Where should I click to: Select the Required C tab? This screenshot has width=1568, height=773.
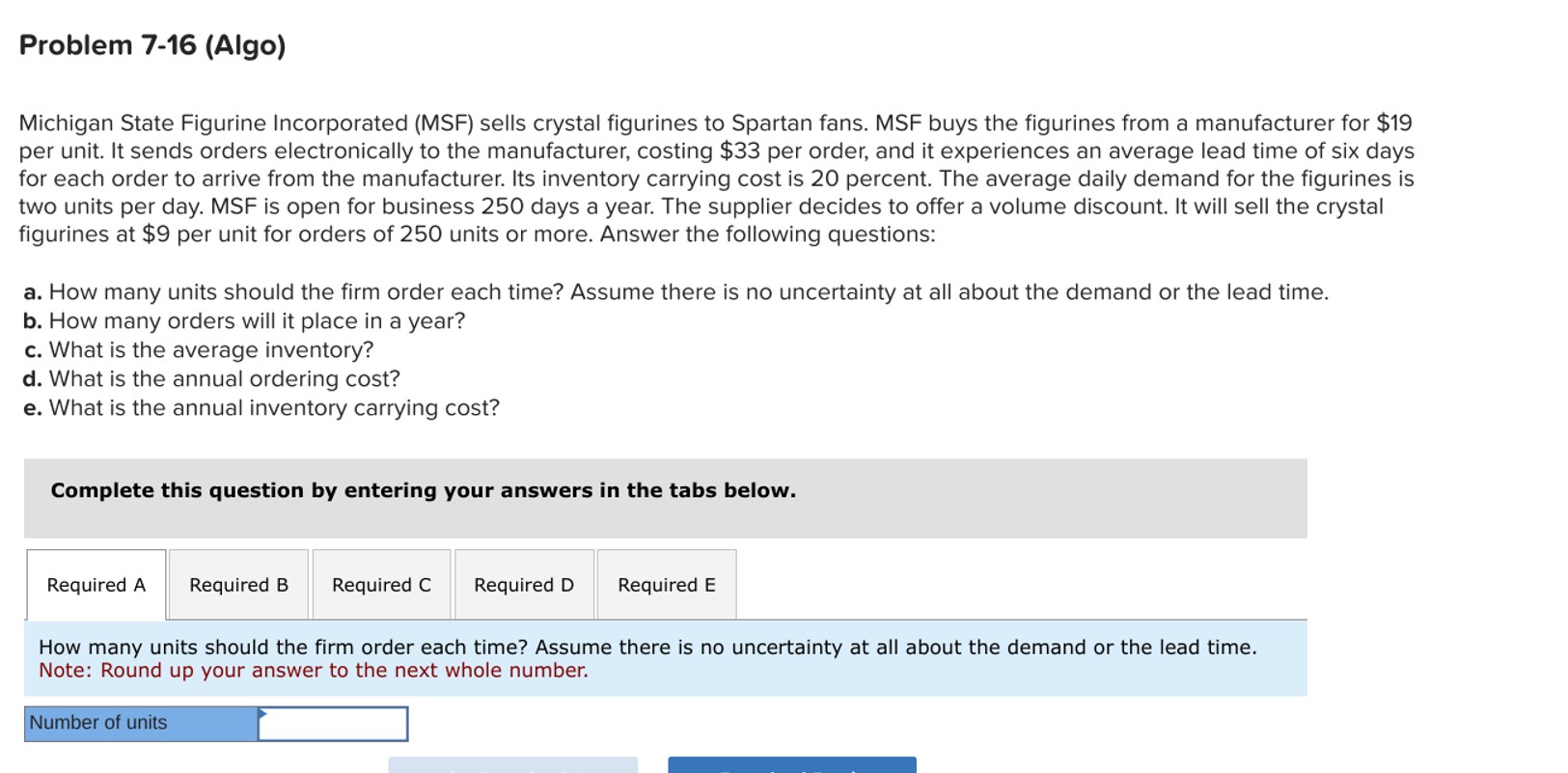pyautogui.click(x=380, y=585)
